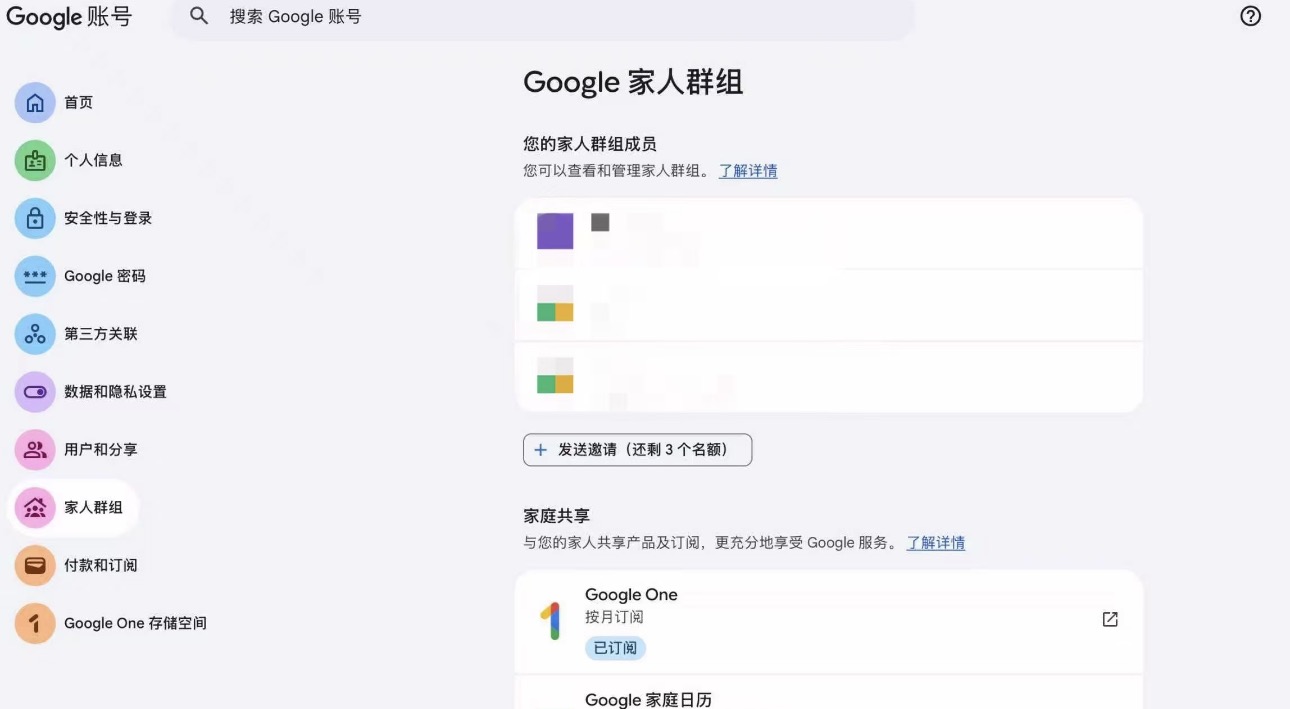1290x709 pixels.
Task: Click 了解详情 link under 家人群组成员
Action: (748, 171)
